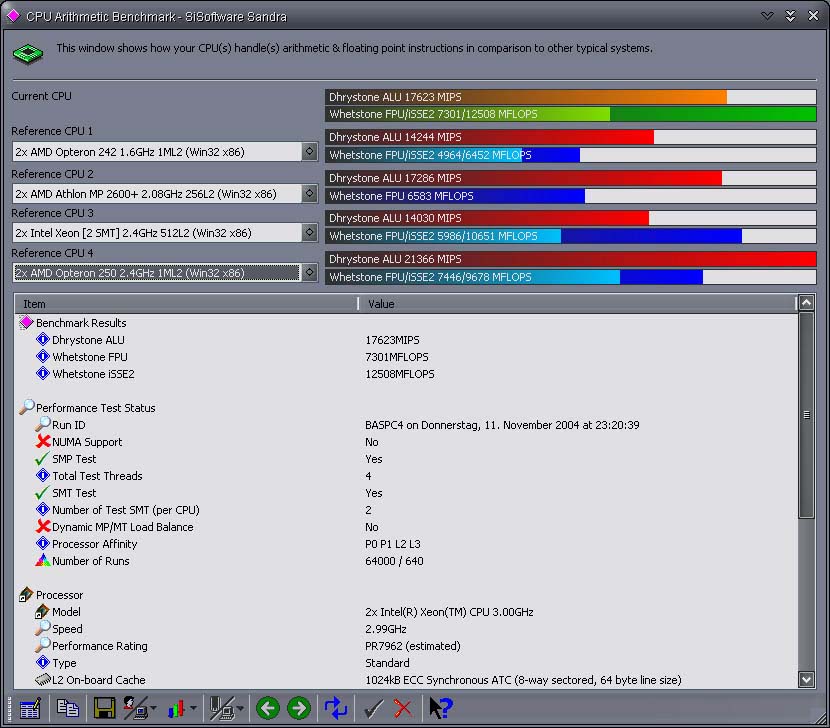Screen dimensions: 830x728
Task: Click the Whetstone 7301/12508 MFLOPS green bar
Action: (x=571, y=114)
